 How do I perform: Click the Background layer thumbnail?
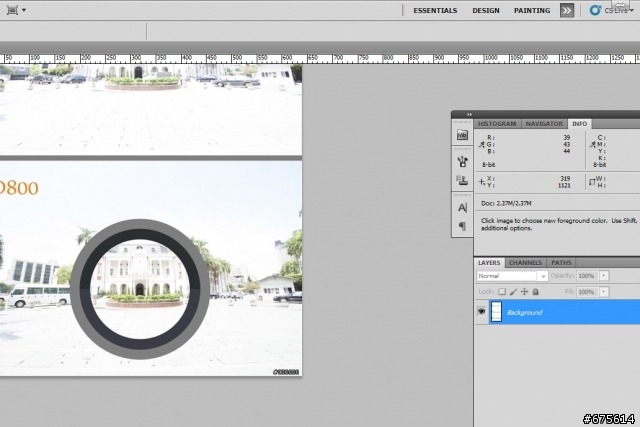point(495,312)
